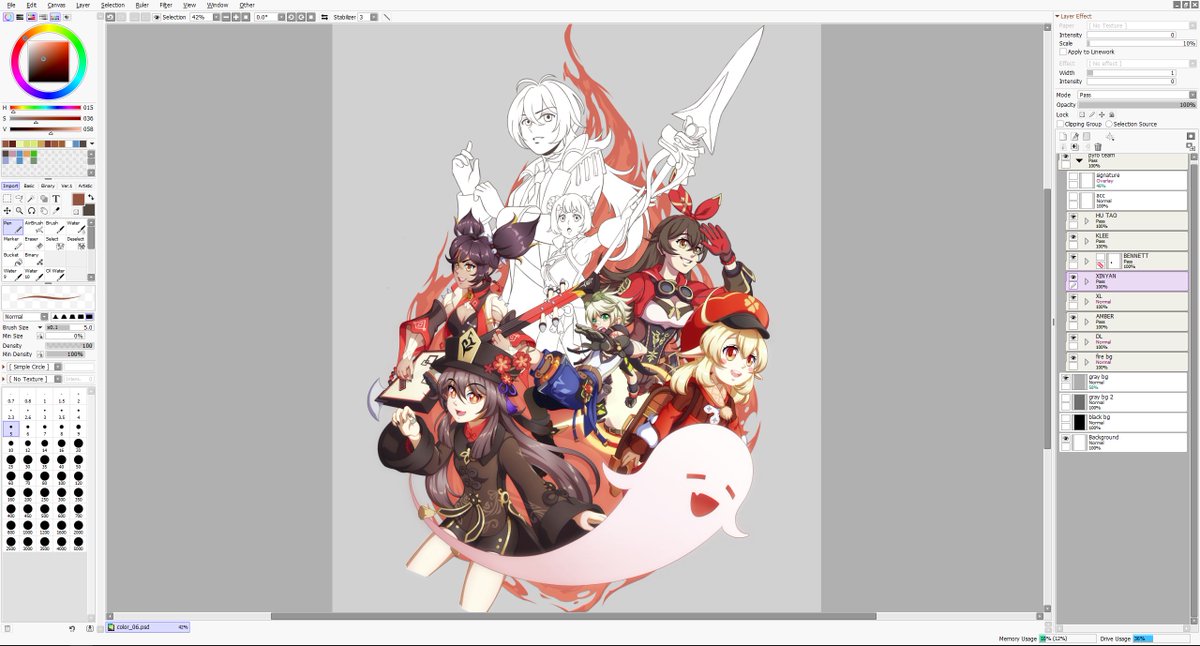Select the Zoom magnifier tool
This screenshot has height=646, width=1200.
click(20, 211)
